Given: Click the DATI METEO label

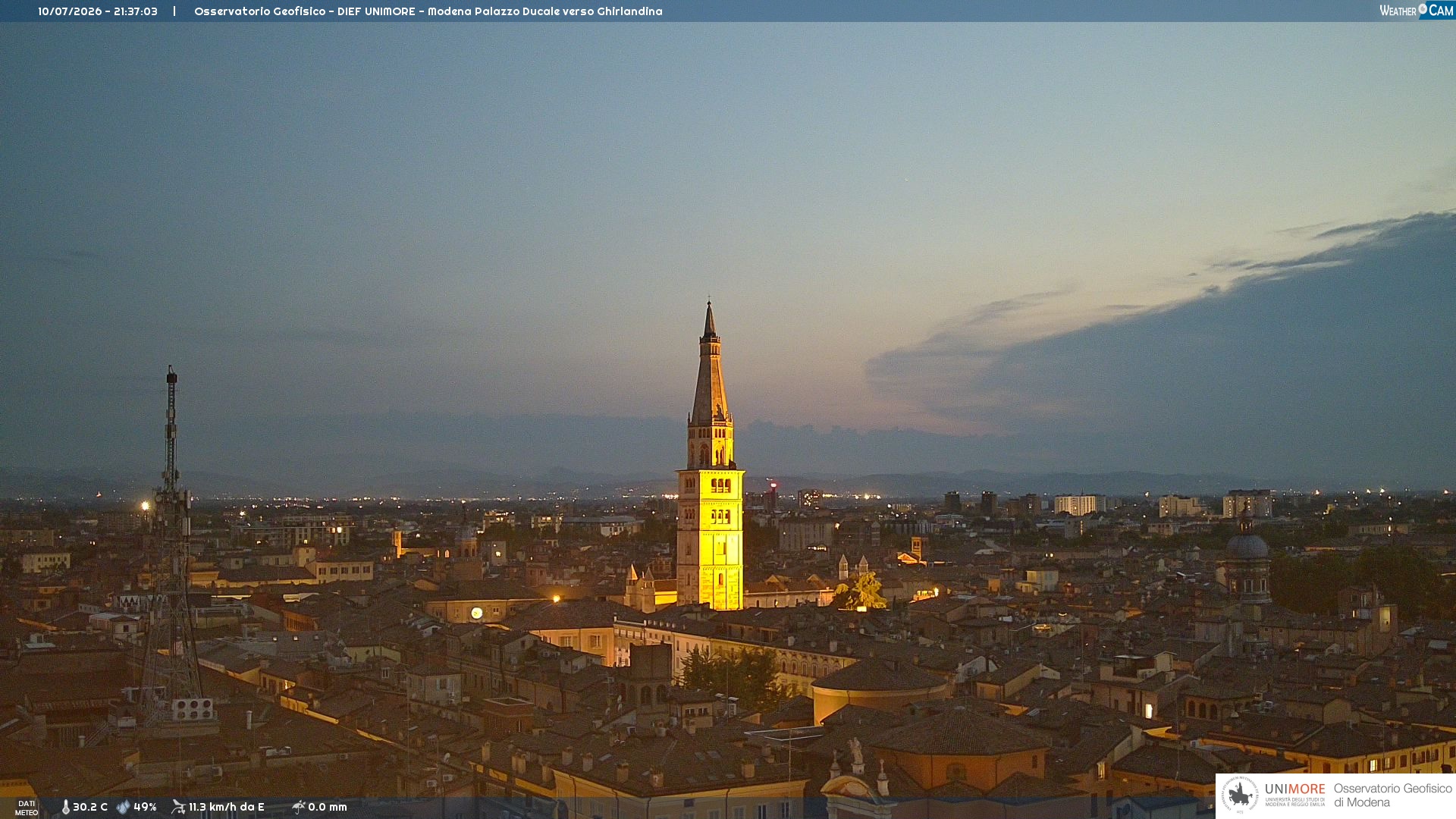Looking at the screenshot, I should [27, 808].
